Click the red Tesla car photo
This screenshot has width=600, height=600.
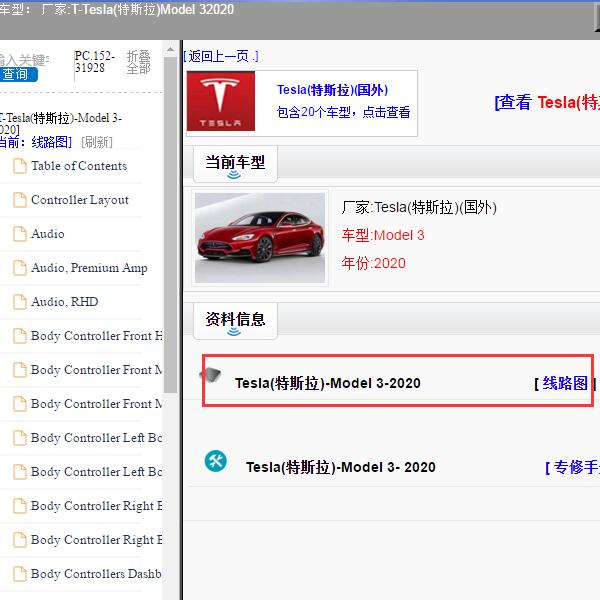click(x=260, y=238)
